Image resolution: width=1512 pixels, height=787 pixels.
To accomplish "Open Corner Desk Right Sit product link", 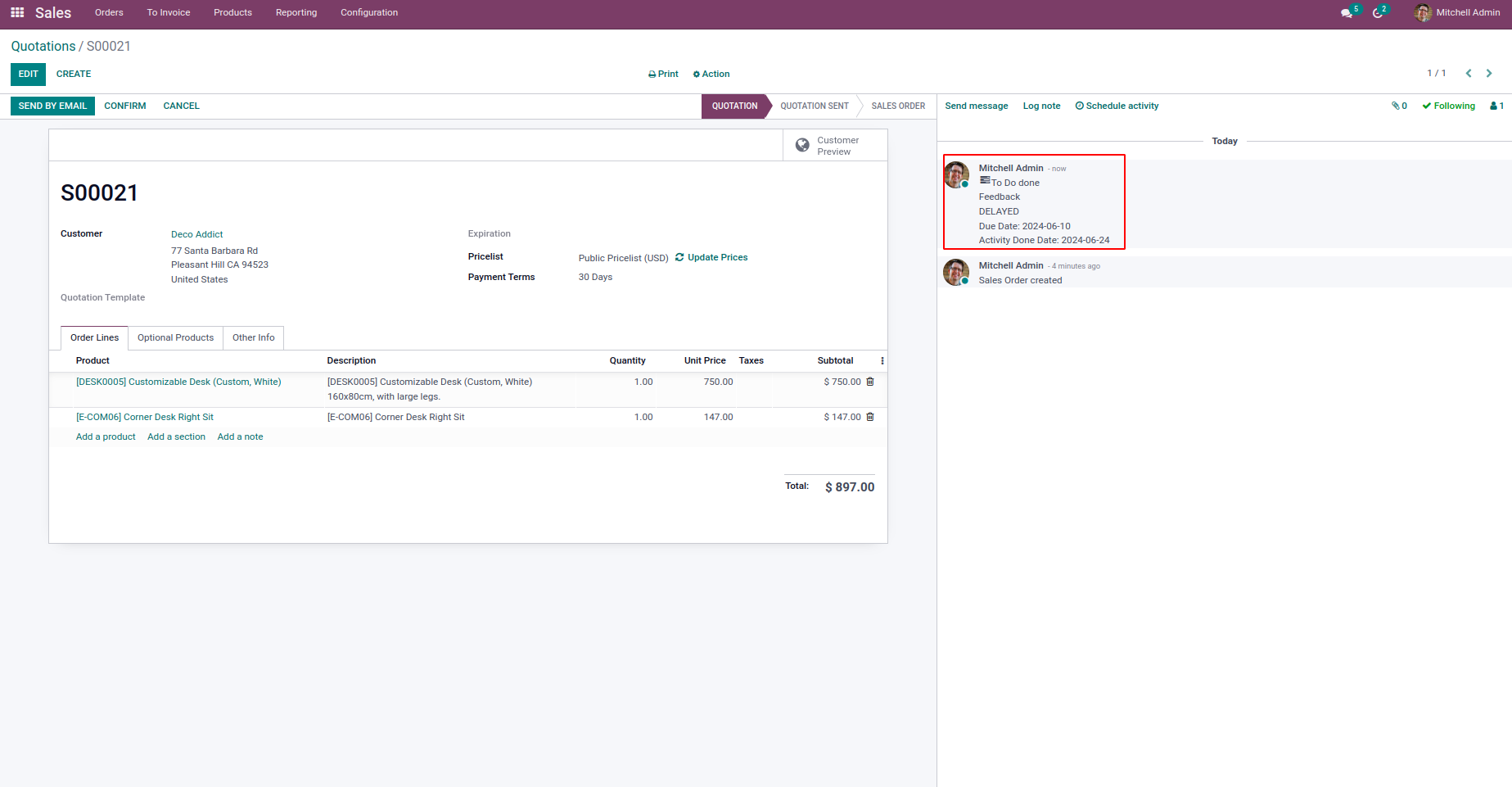I will pyautogui.click(x=145, y=417).
